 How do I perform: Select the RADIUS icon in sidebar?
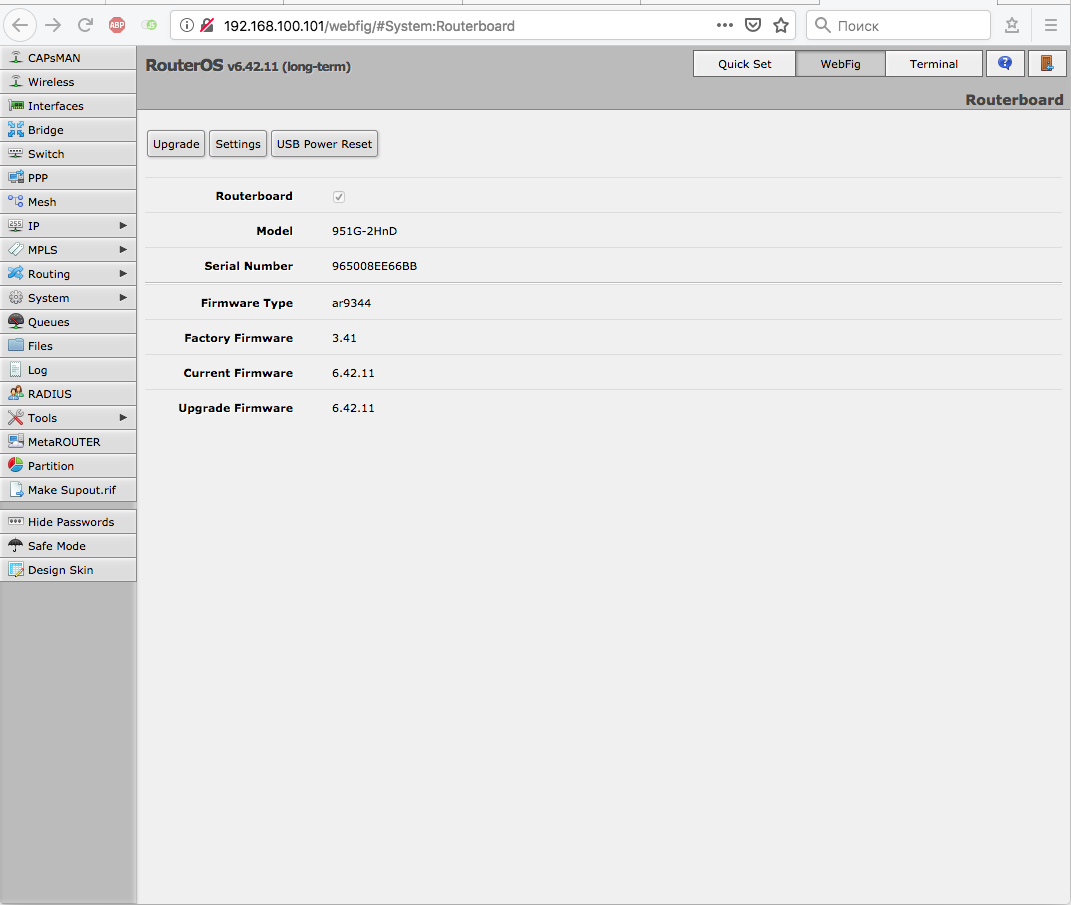[15, 393]
